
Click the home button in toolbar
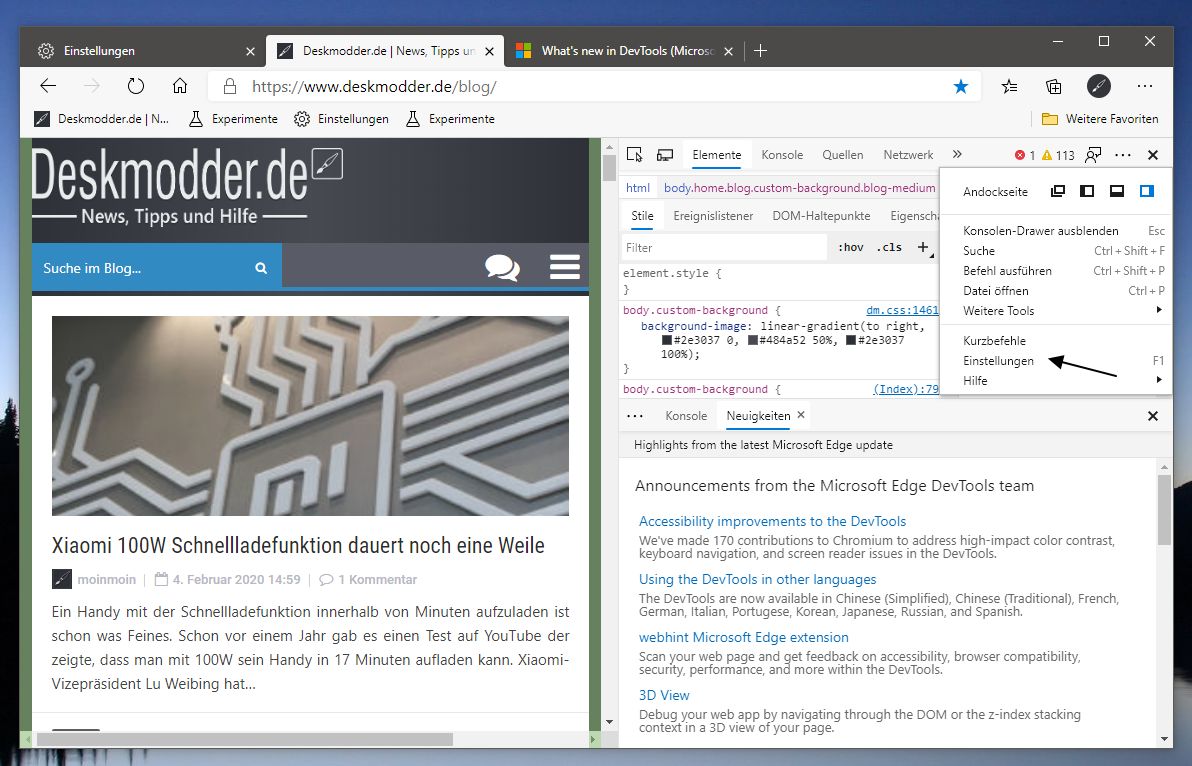(179, 86)
